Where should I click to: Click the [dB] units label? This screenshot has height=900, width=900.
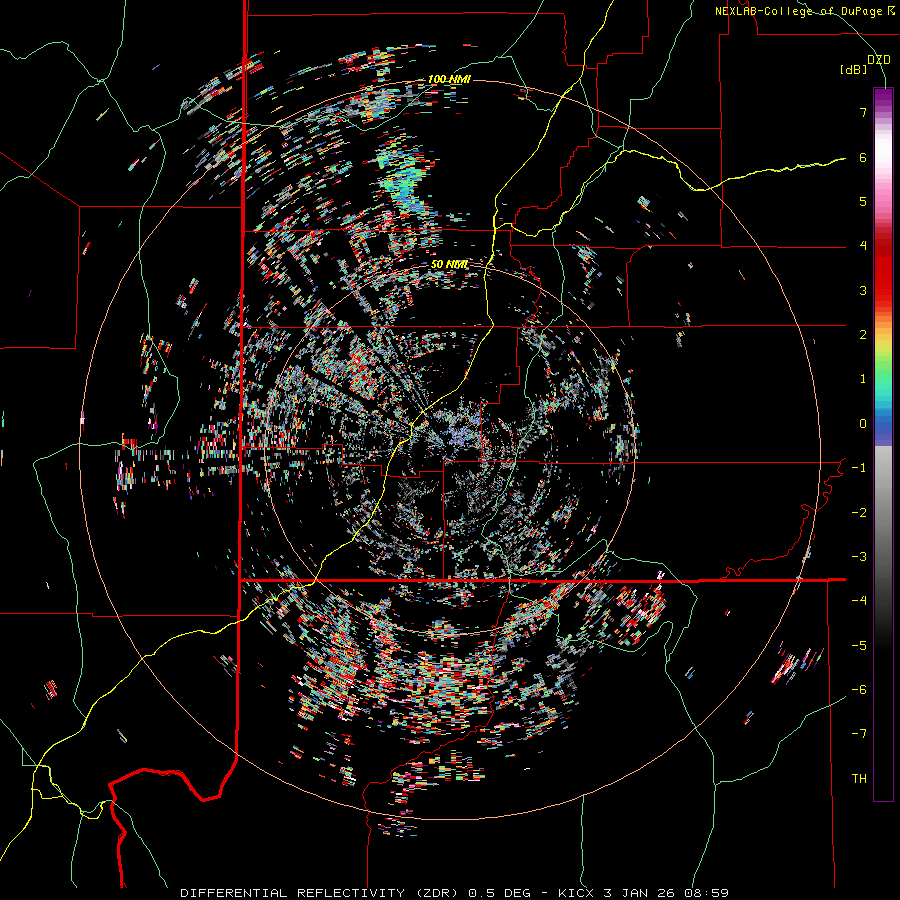854,70
